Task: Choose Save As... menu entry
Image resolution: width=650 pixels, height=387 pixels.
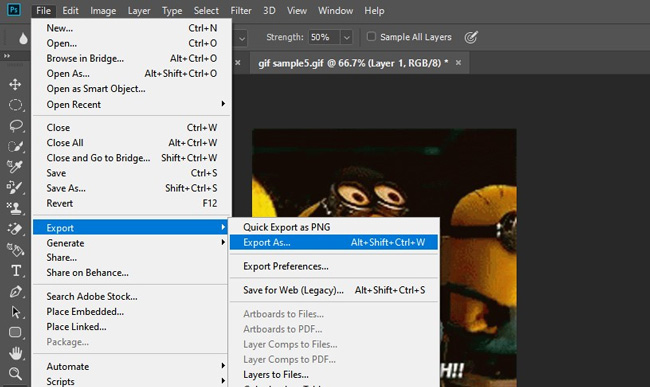Action: point(131,188)
